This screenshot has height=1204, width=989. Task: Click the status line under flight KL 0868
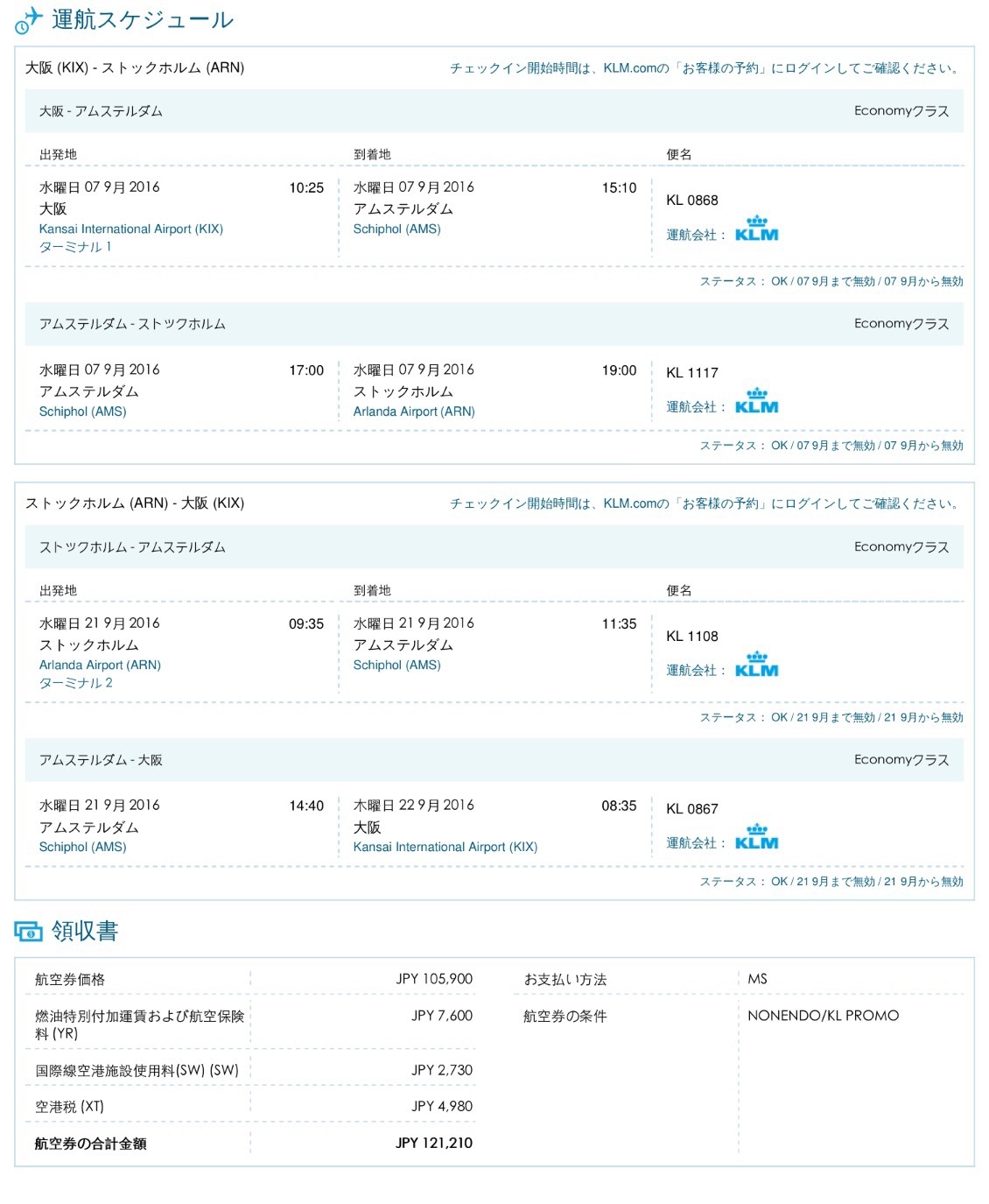coord(831,281)
